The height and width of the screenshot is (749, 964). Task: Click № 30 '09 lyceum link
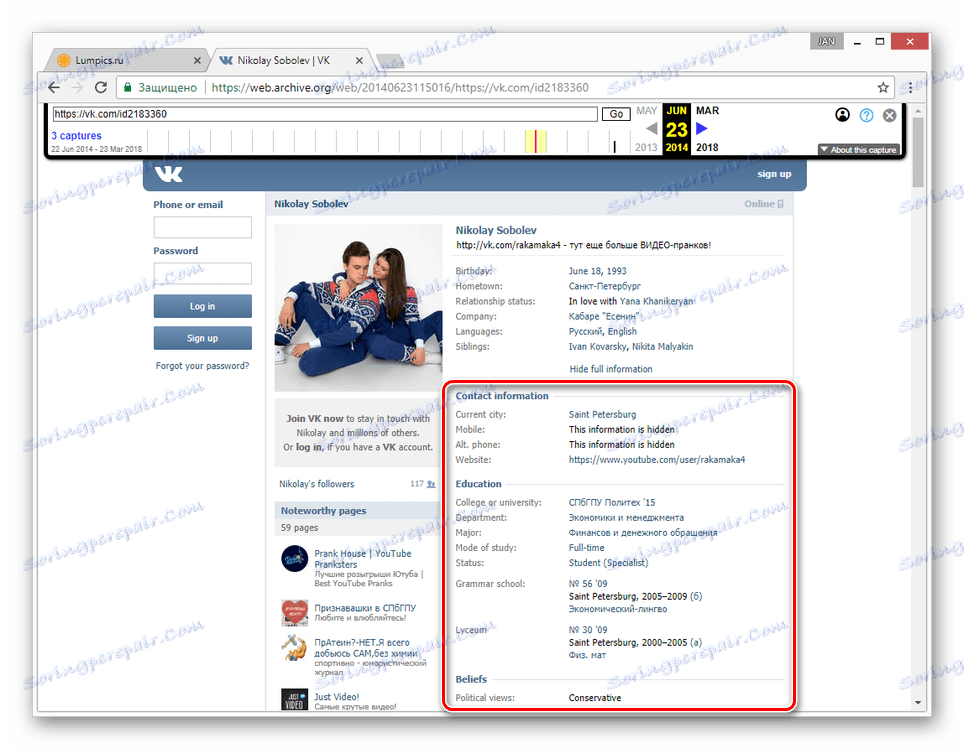(x=588, y=630)
